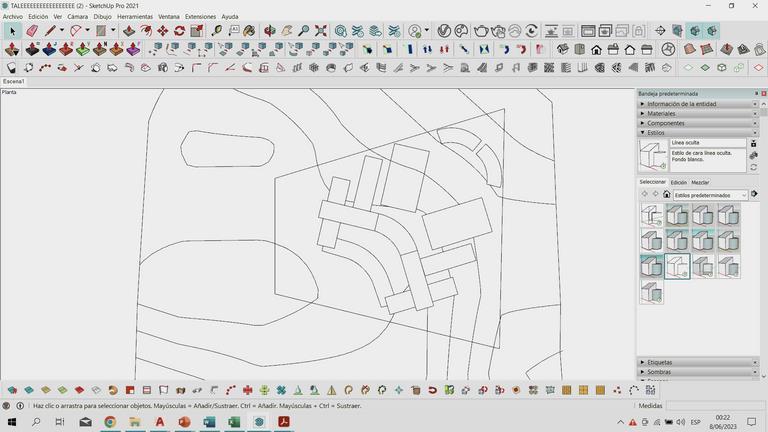This screenshot has height=432, width=768.
Task: Expand the Materiales panel
Action: coord(697,114)
